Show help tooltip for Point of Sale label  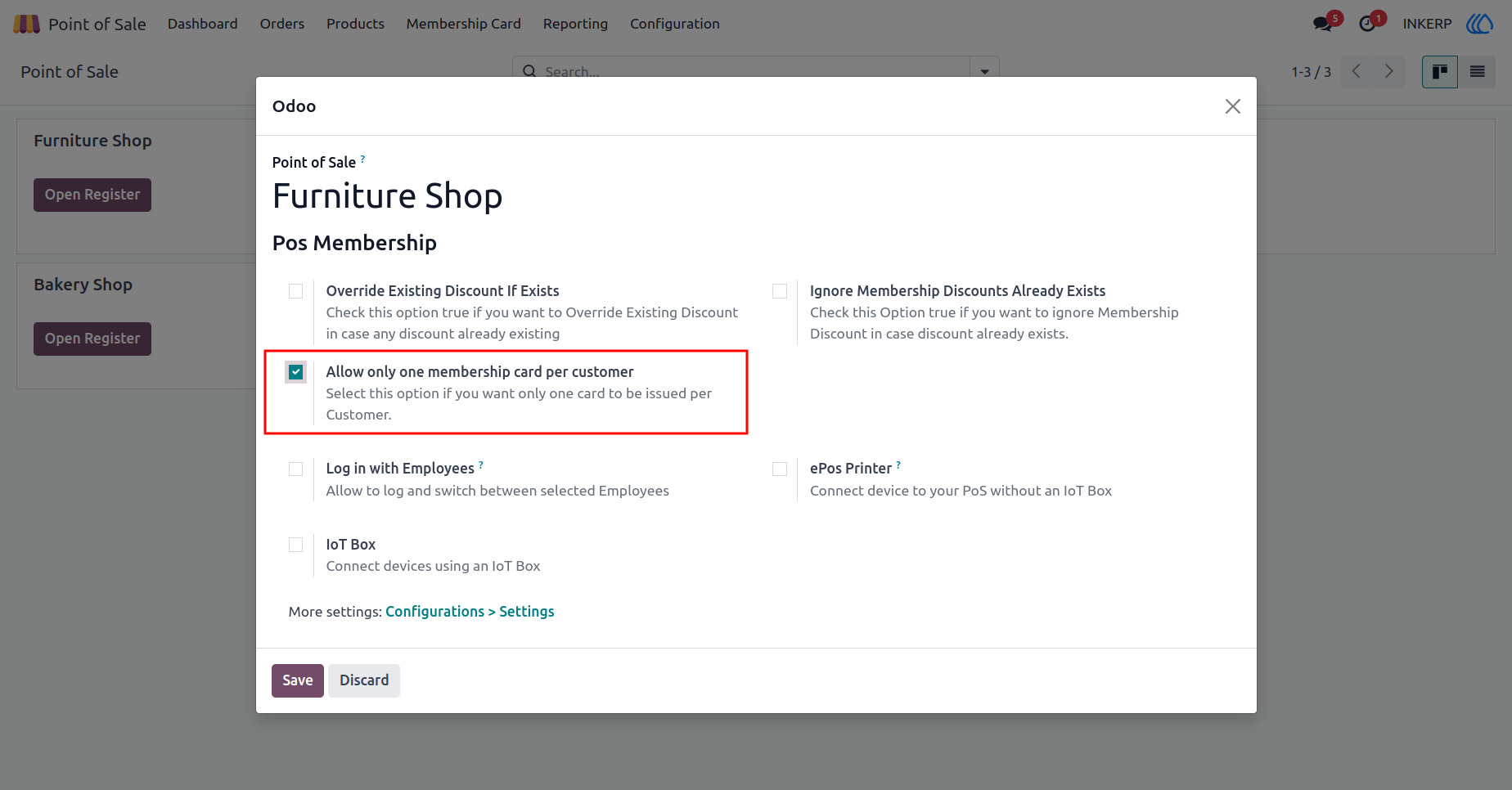363,158
